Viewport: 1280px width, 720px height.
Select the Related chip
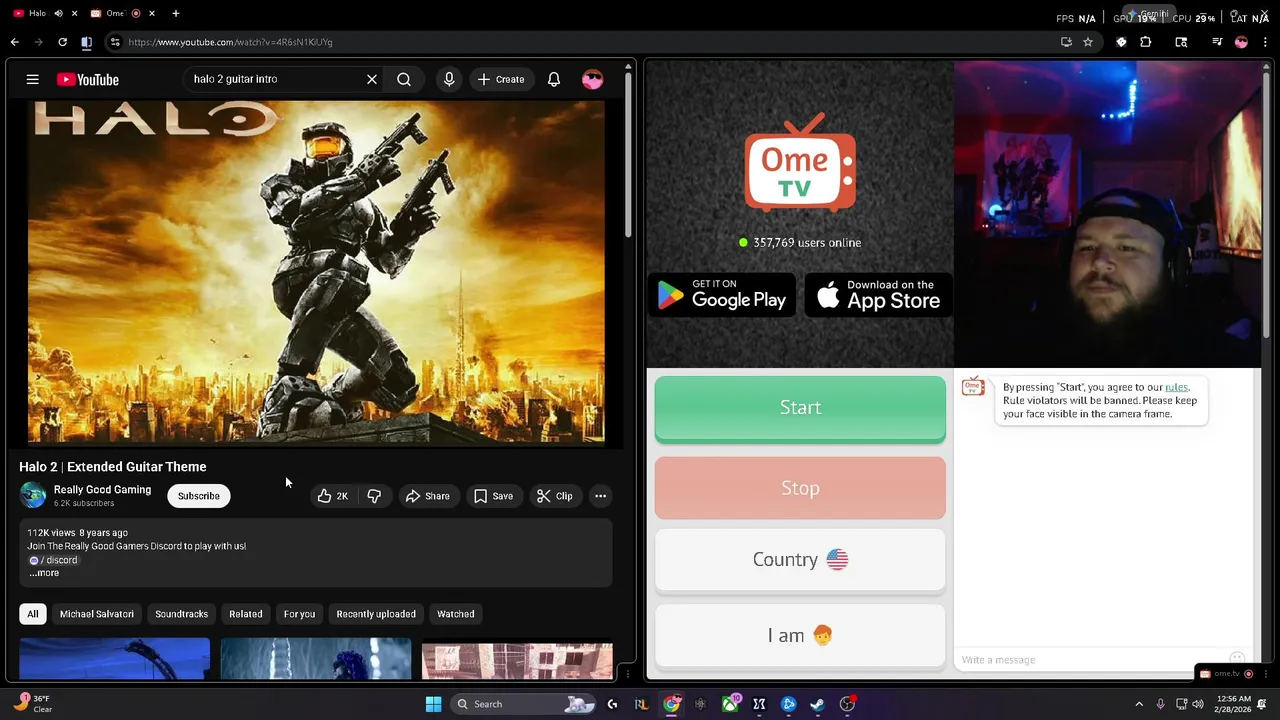[246, 614]
